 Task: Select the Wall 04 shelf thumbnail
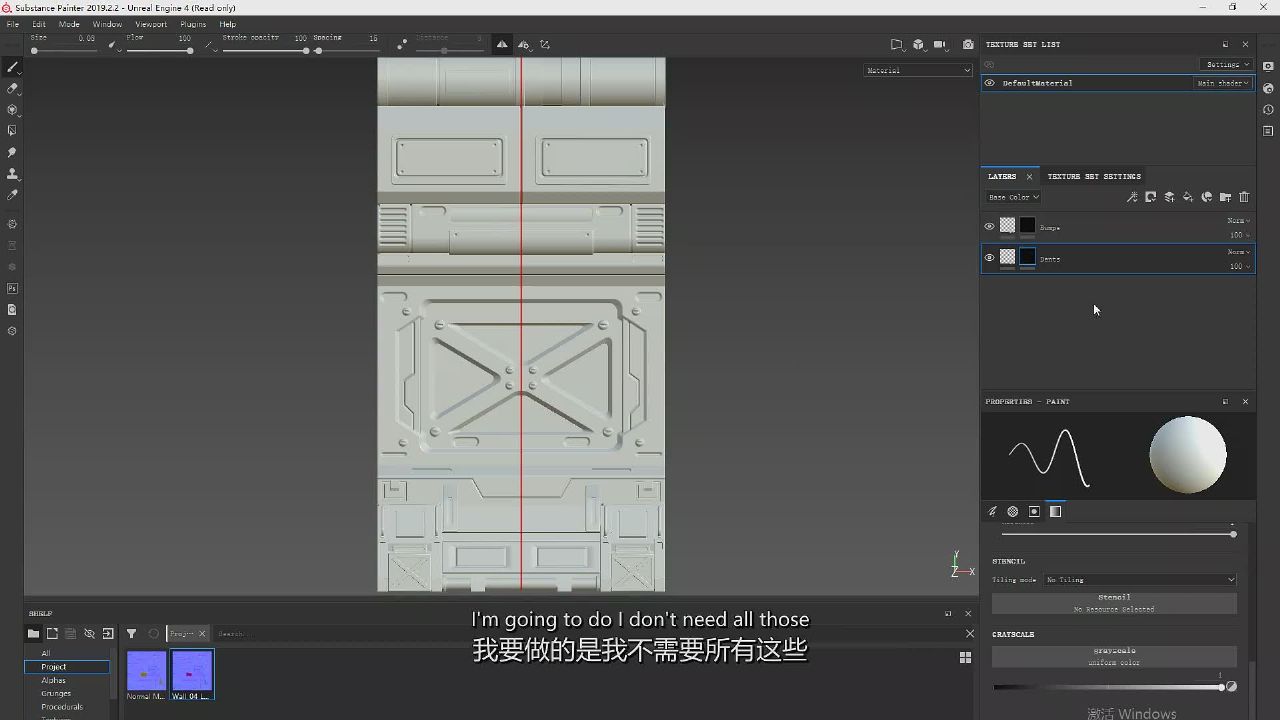pos(192,675)
